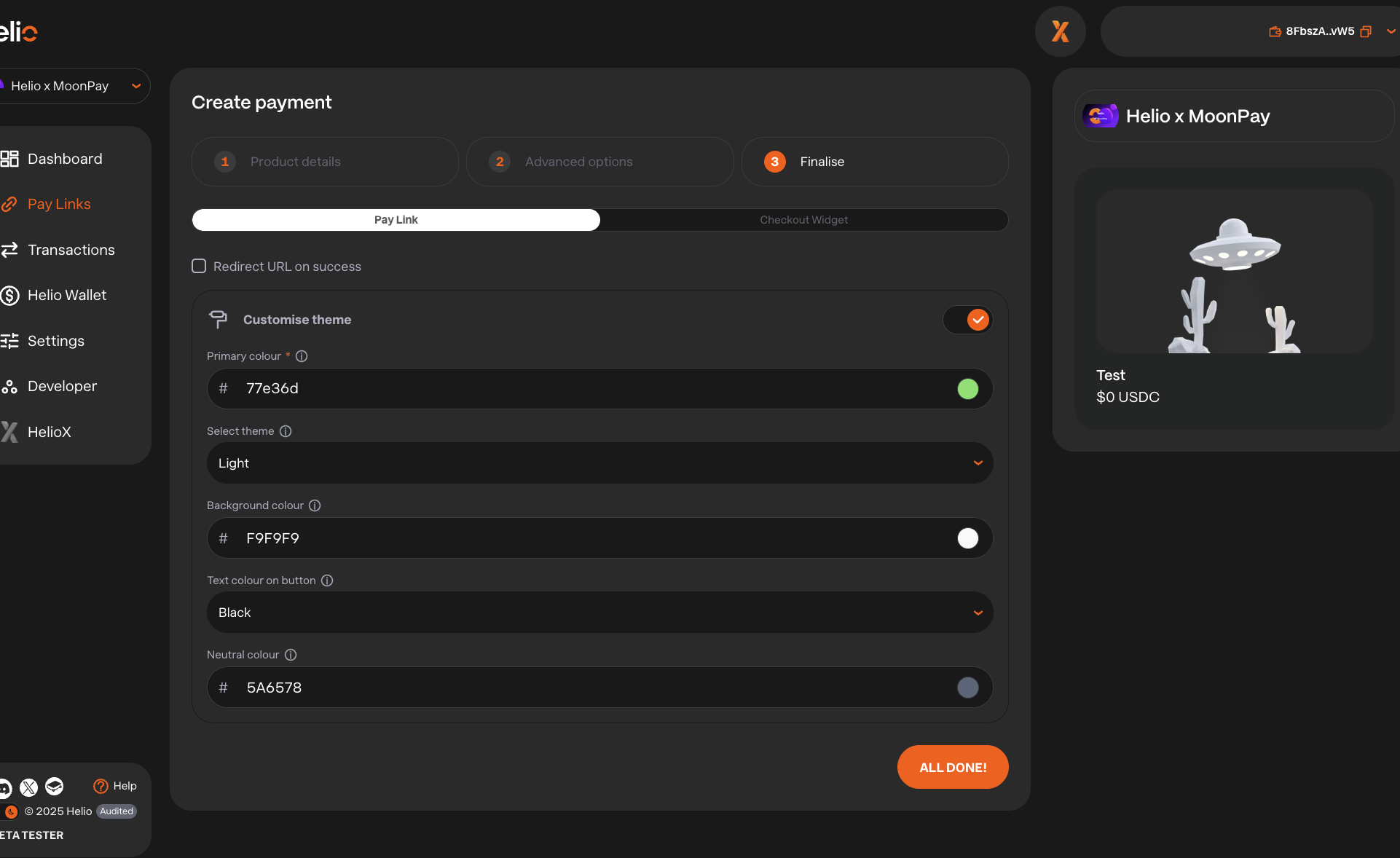This screenshot has height=858, width=1400.
Task: Click the Create payment heading
Action: (x=261, y=102)
